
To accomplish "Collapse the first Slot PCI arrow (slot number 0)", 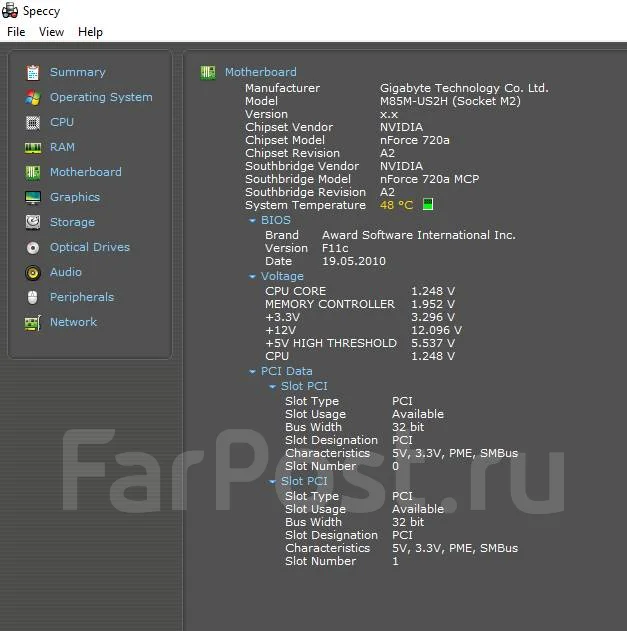I will [x=272, y=386].
